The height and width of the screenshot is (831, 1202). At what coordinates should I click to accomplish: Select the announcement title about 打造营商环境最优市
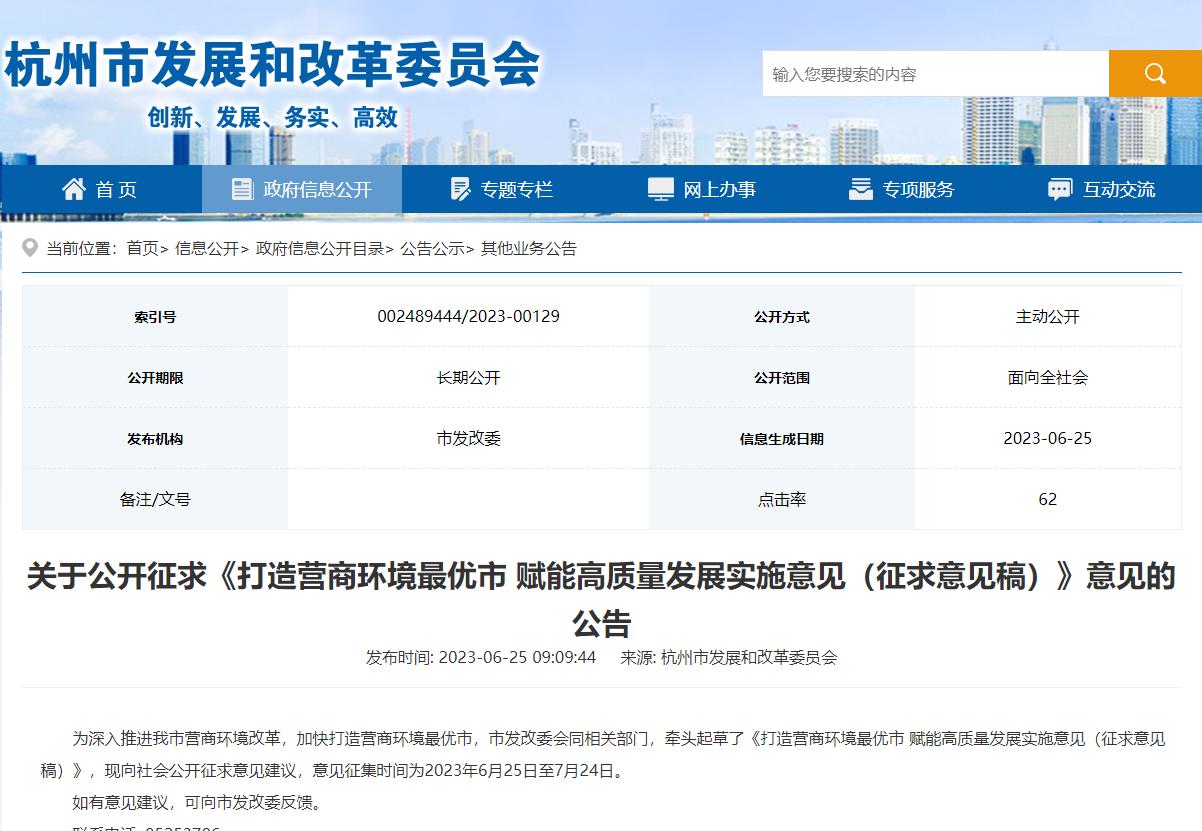click(601, 592)
